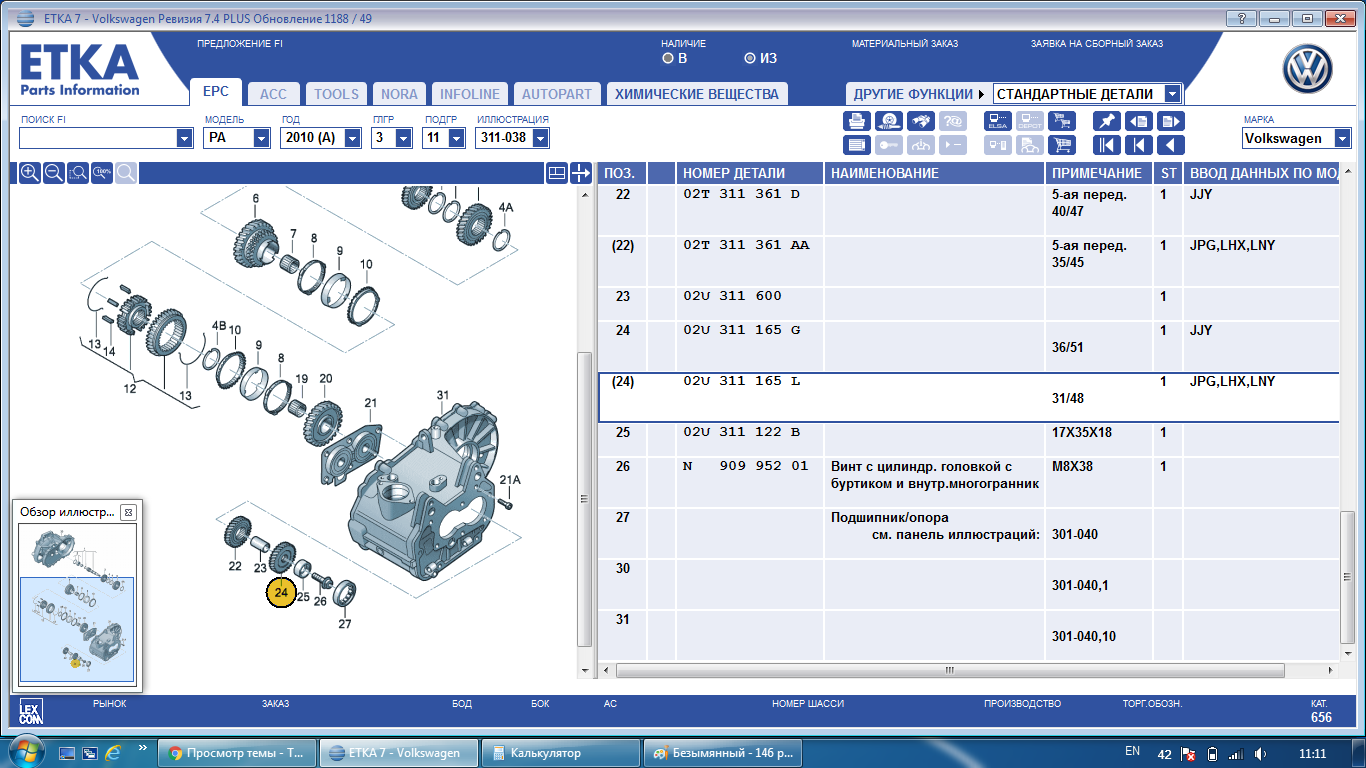Screen dimensions: 1366x768
Task: Open the СТАНДАРТНЫЕ ДЕТАЛИ dropdown
Action: tap(1173, 94)
